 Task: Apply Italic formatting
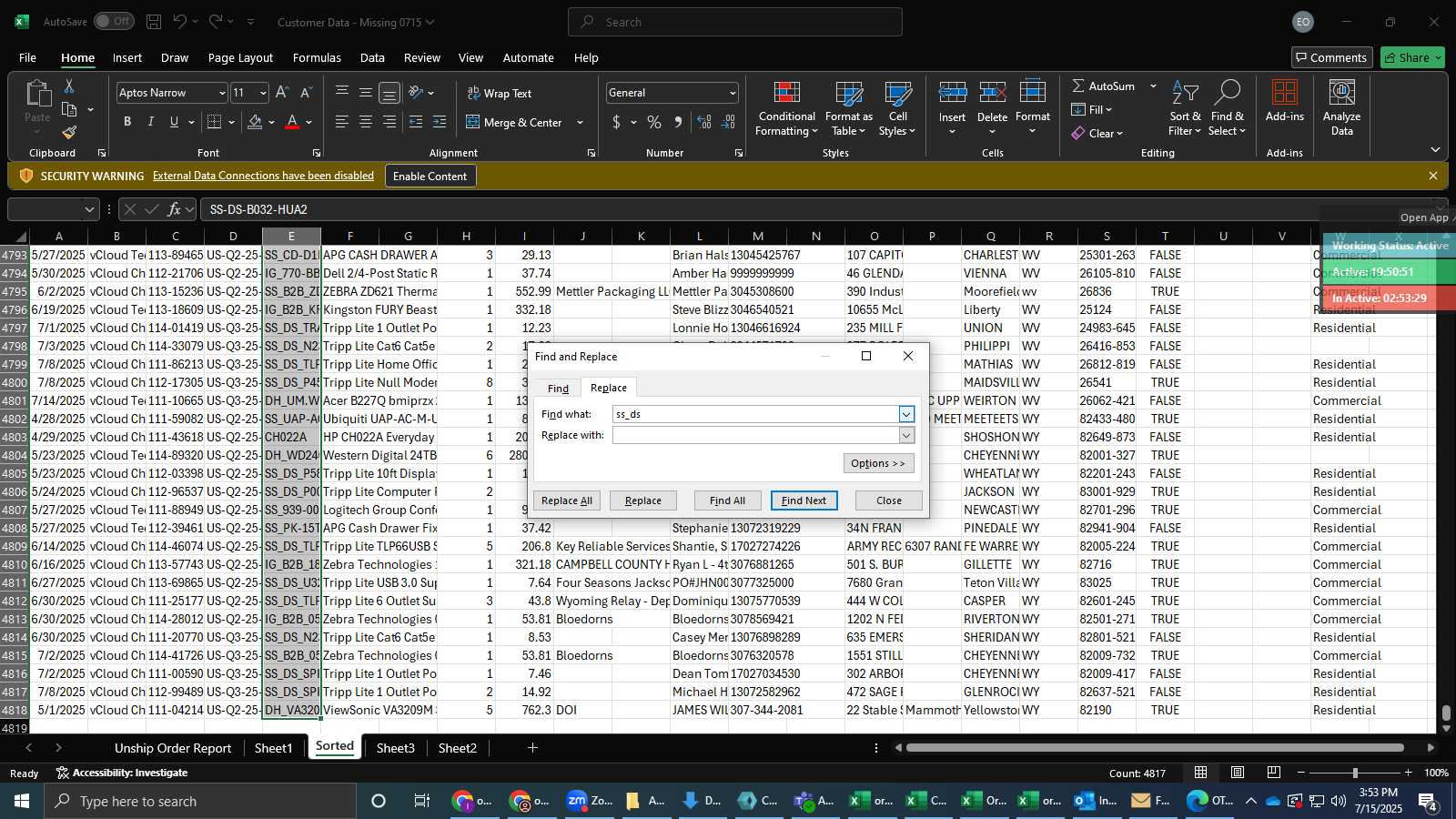[x=150, y=122]
